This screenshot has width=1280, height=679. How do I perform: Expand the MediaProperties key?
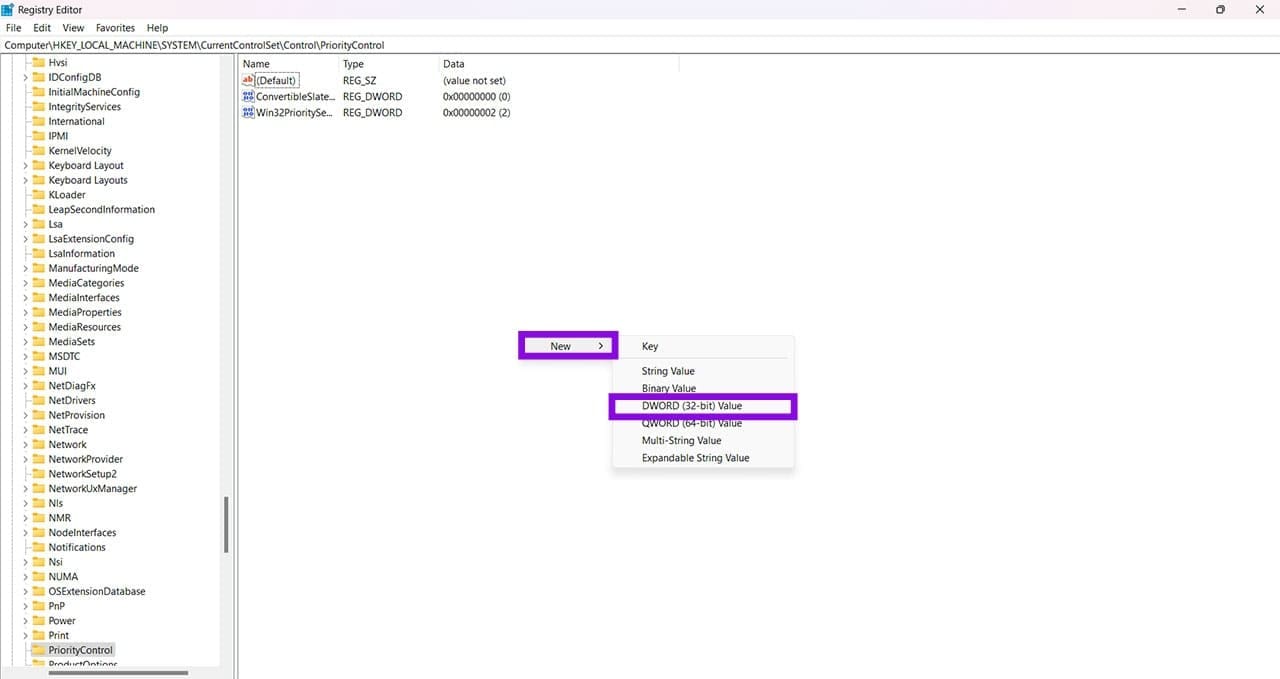(25, 312)
